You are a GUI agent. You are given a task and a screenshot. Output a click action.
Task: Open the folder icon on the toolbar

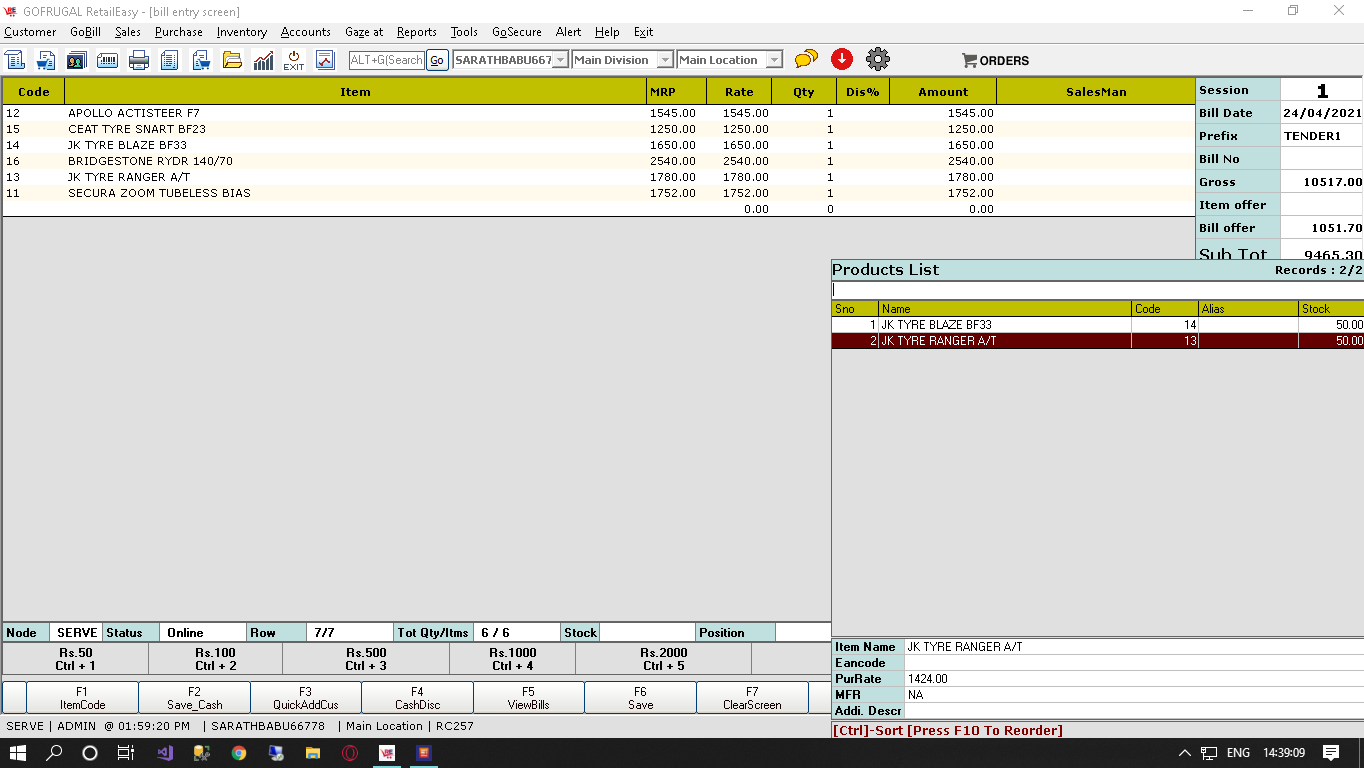[x=232, y=60]
